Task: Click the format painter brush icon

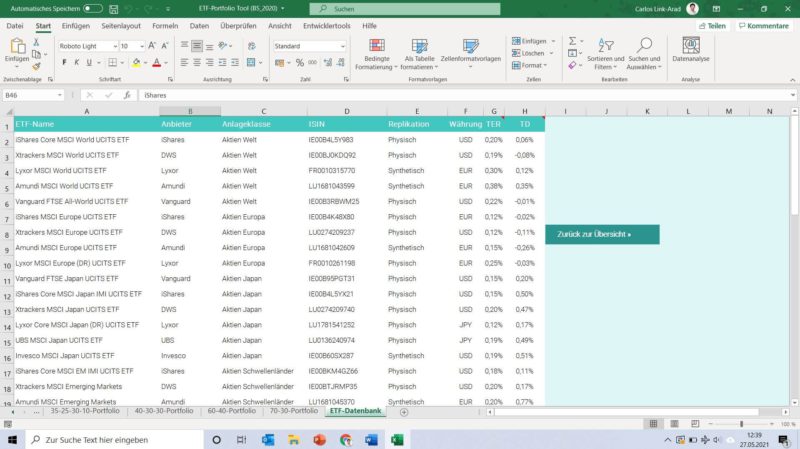Action: [36, 66]
